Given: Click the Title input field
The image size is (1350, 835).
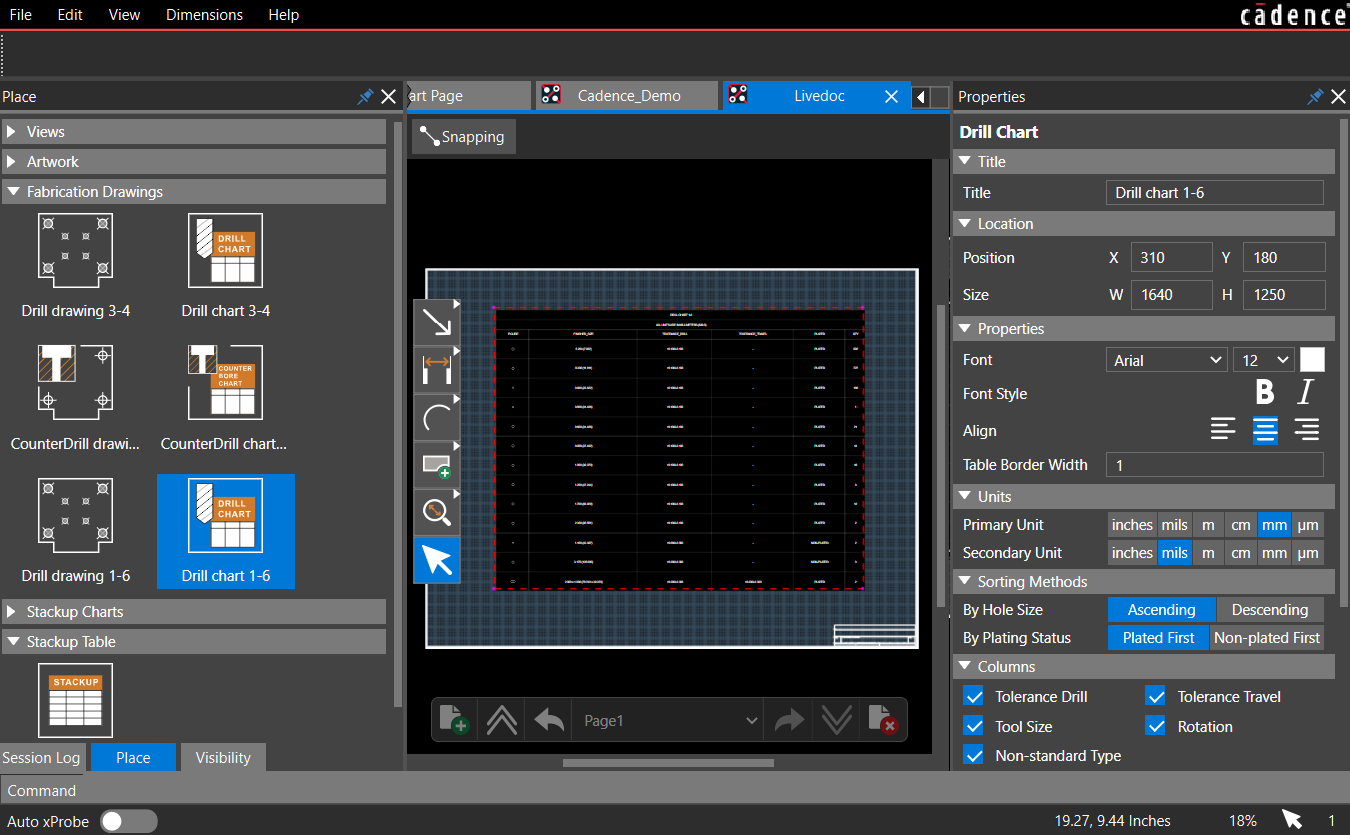Looking at the screenshot, I should tap(1215, 193).
